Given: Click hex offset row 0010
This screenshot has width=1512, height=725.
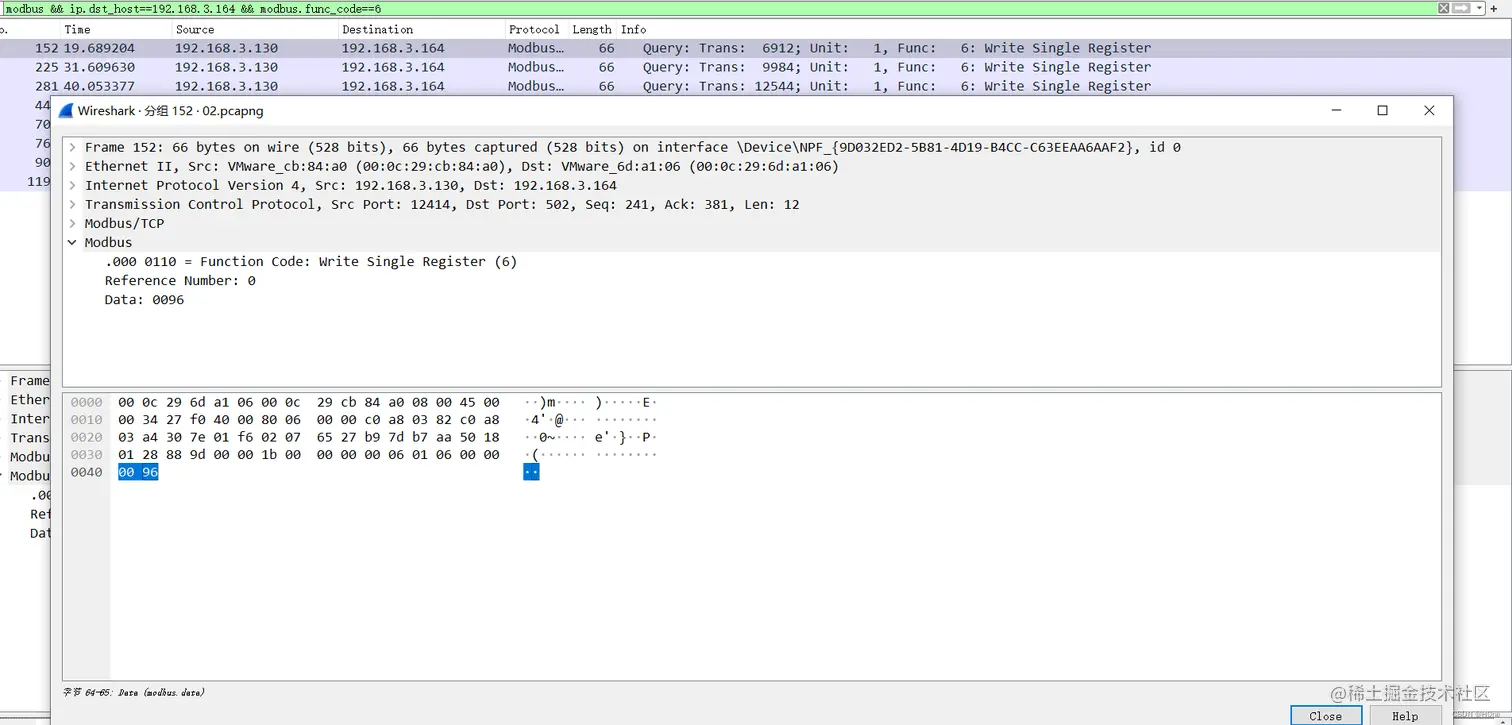Looking at the screenshot, I should (86, 420).
